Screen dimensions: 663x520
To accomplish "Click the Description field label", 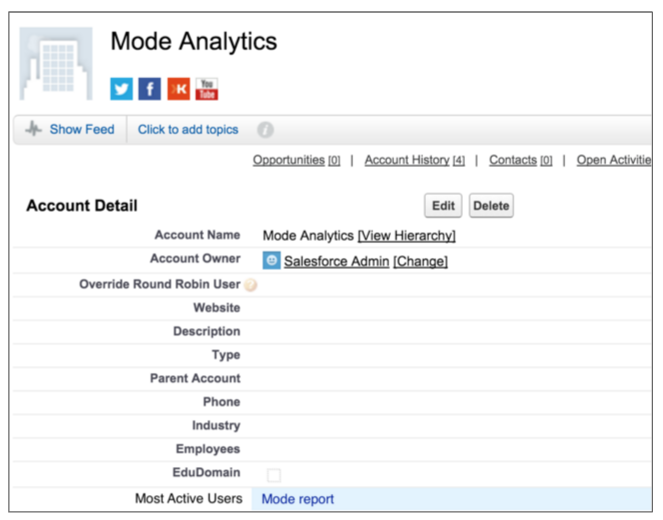I will click(207, 331).
